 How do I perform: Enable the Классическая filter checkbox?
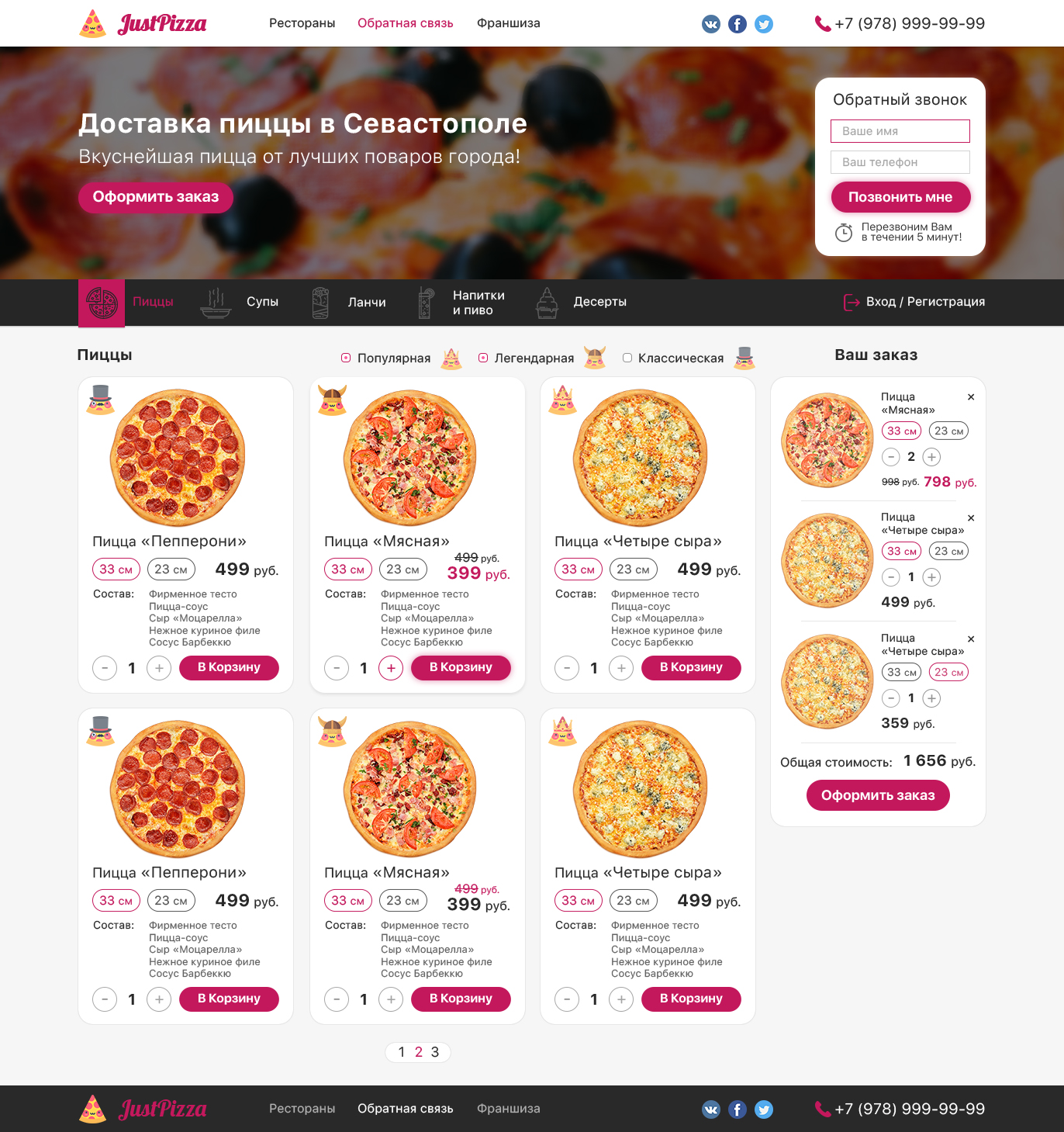tap(627, 358)
